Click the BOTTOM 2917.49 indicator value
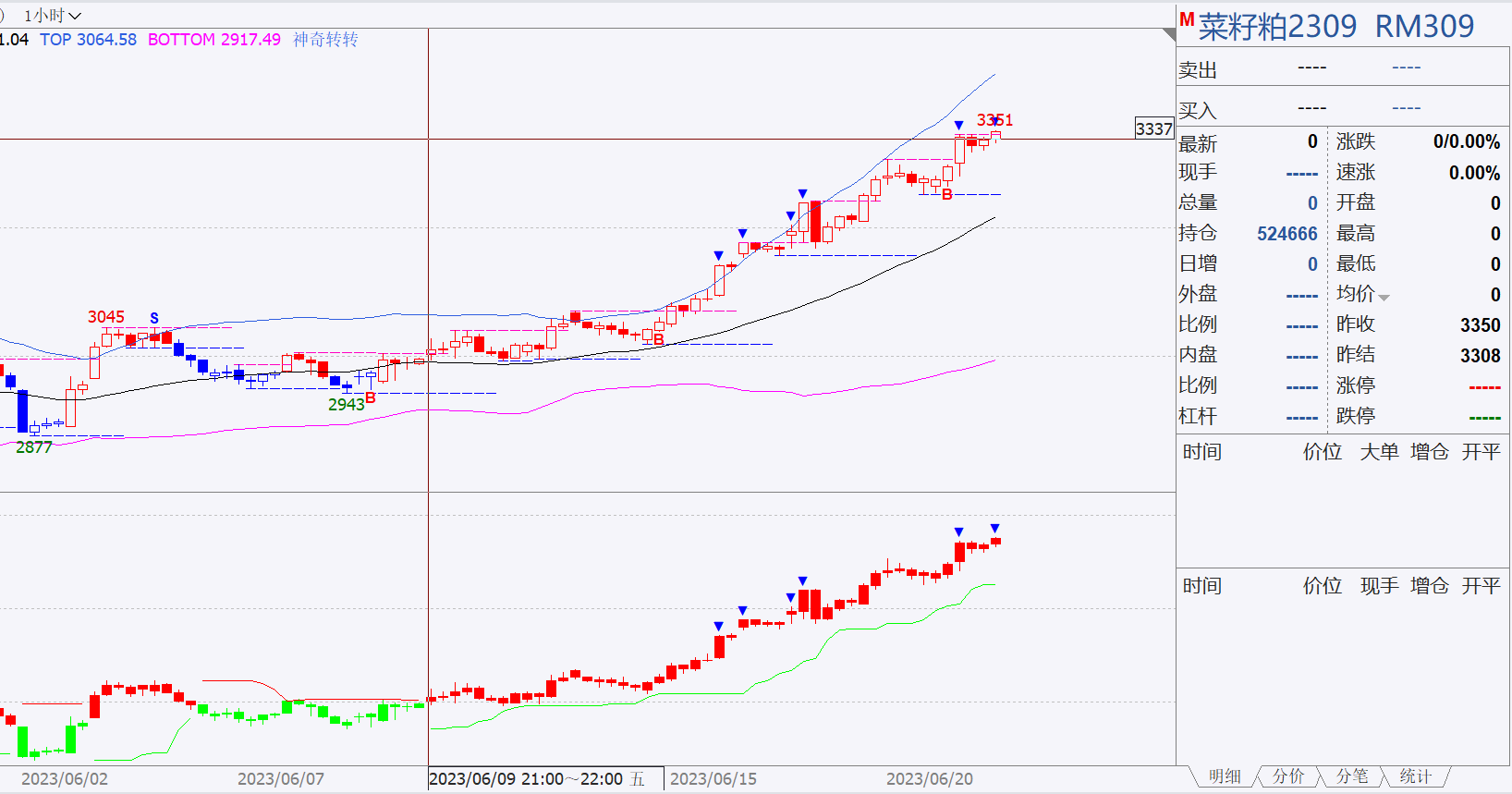 click(214, 40)
